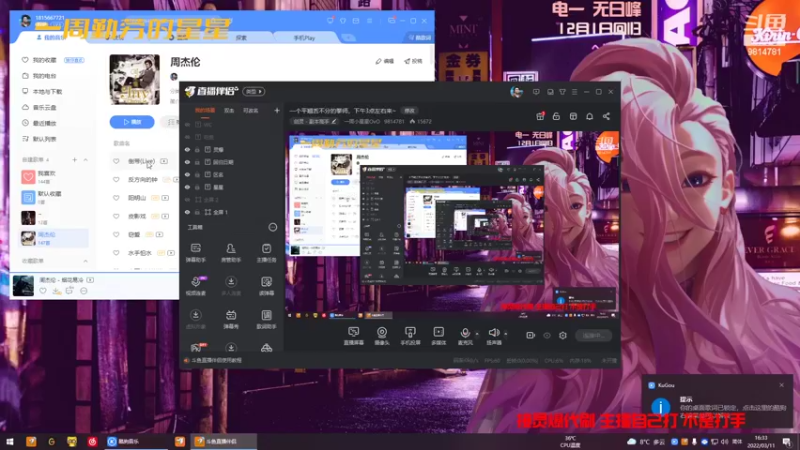Toggle preview eye icon near settings

547,335
